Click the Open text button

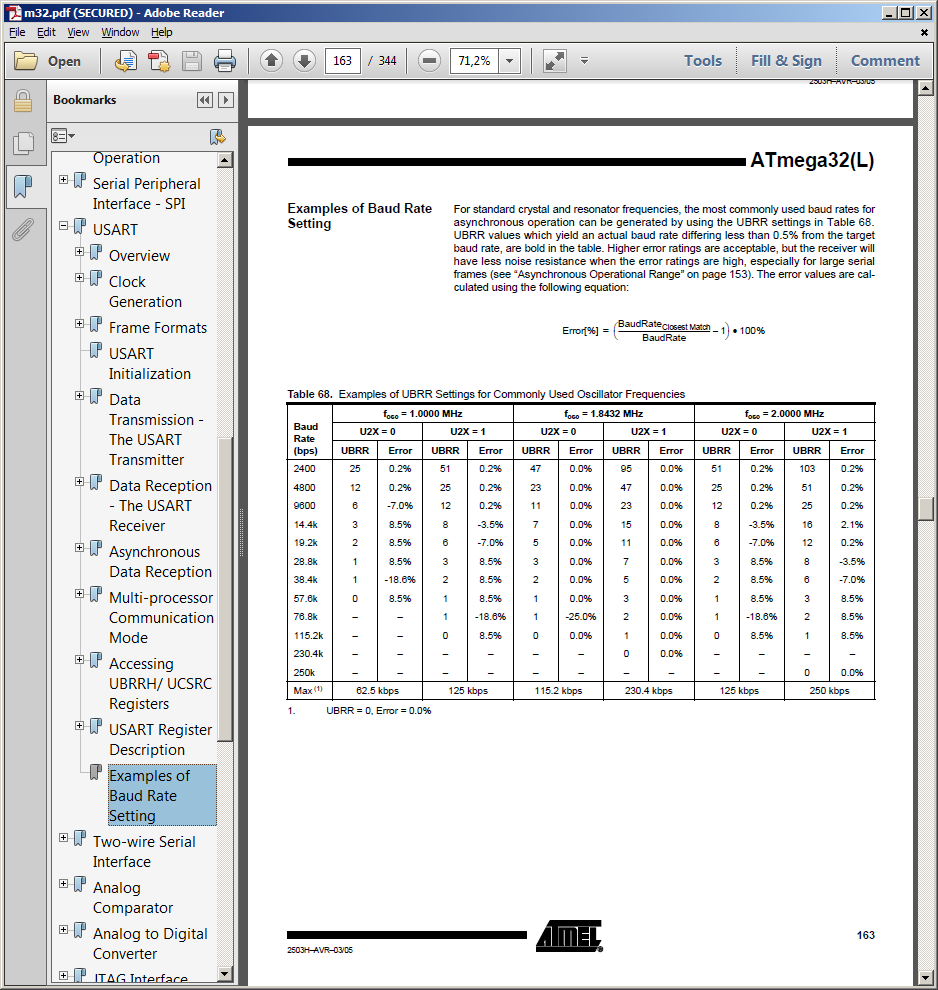tap(64, 61)
